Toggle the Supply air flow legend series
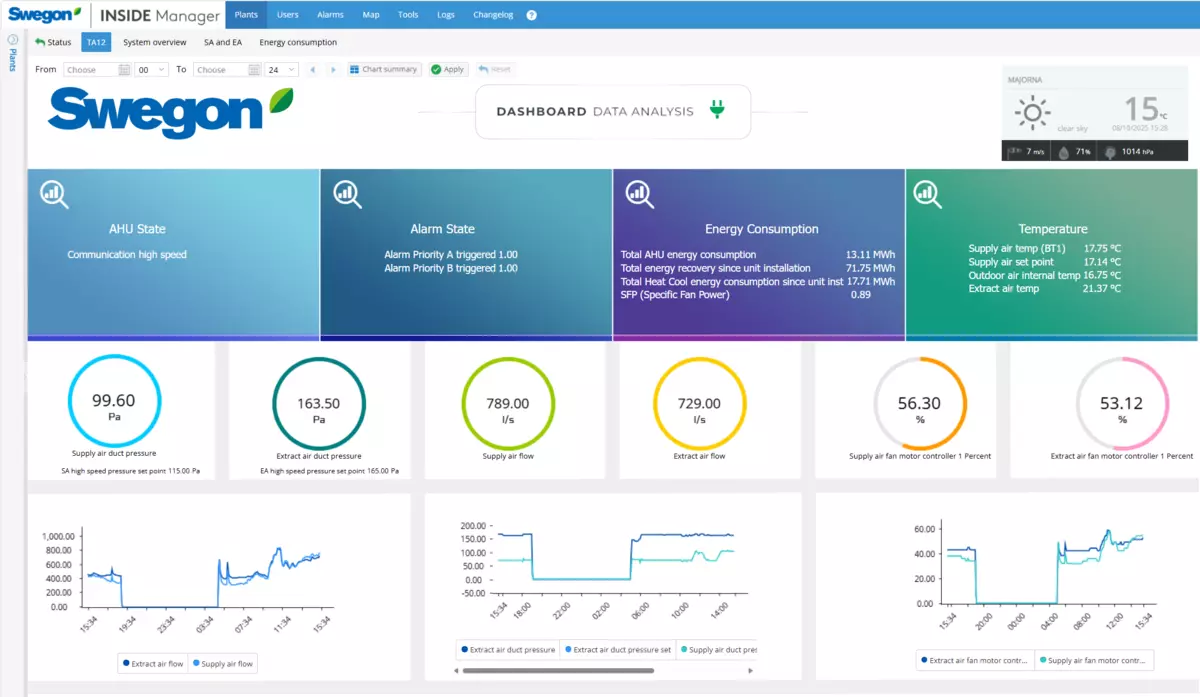1200x697 pixels. coord(222,663)
